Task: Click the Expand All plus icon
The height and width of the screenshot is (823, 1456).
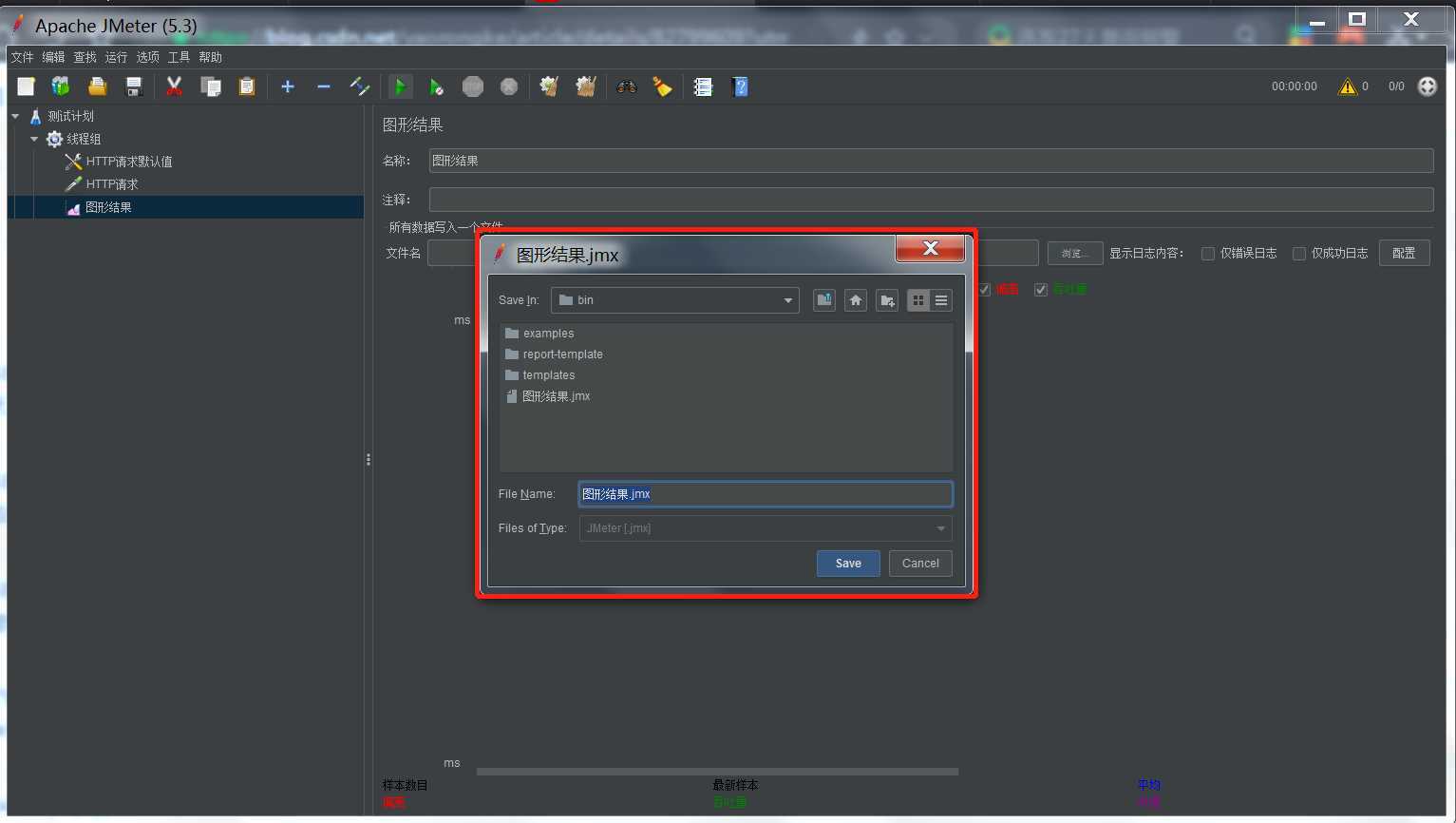Action: (x=288, y=86)
